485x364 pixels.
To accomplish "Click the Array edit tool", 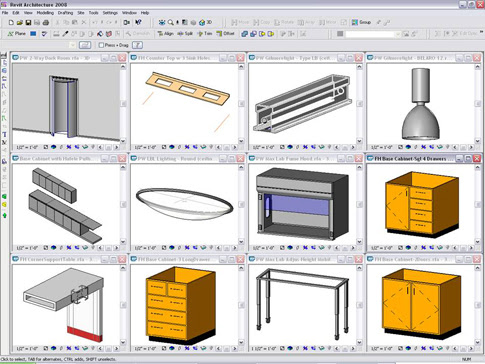I will 306,22.
